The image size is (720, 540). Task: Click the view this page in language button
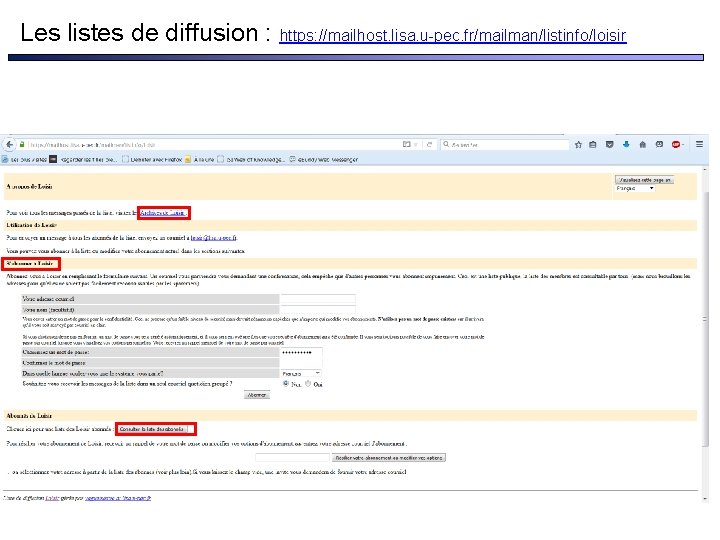644,180
